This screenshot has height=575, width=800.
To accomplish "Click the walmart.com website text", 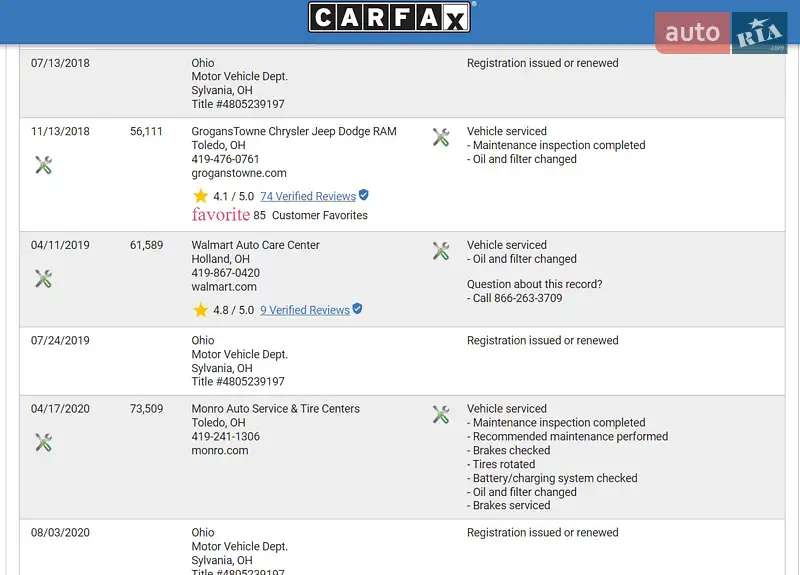I will 223,287.
